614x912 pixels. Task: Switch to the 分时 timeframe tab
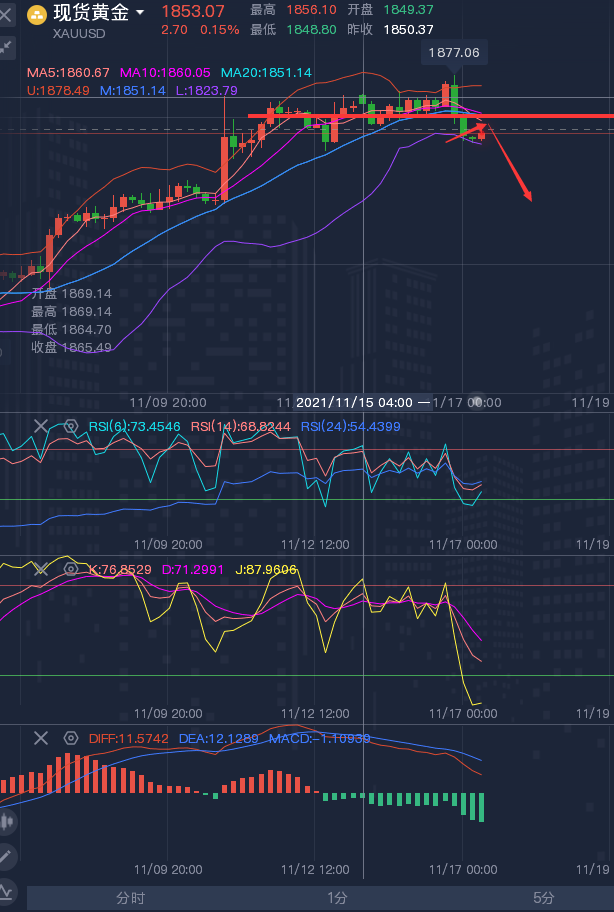[130, 898]
